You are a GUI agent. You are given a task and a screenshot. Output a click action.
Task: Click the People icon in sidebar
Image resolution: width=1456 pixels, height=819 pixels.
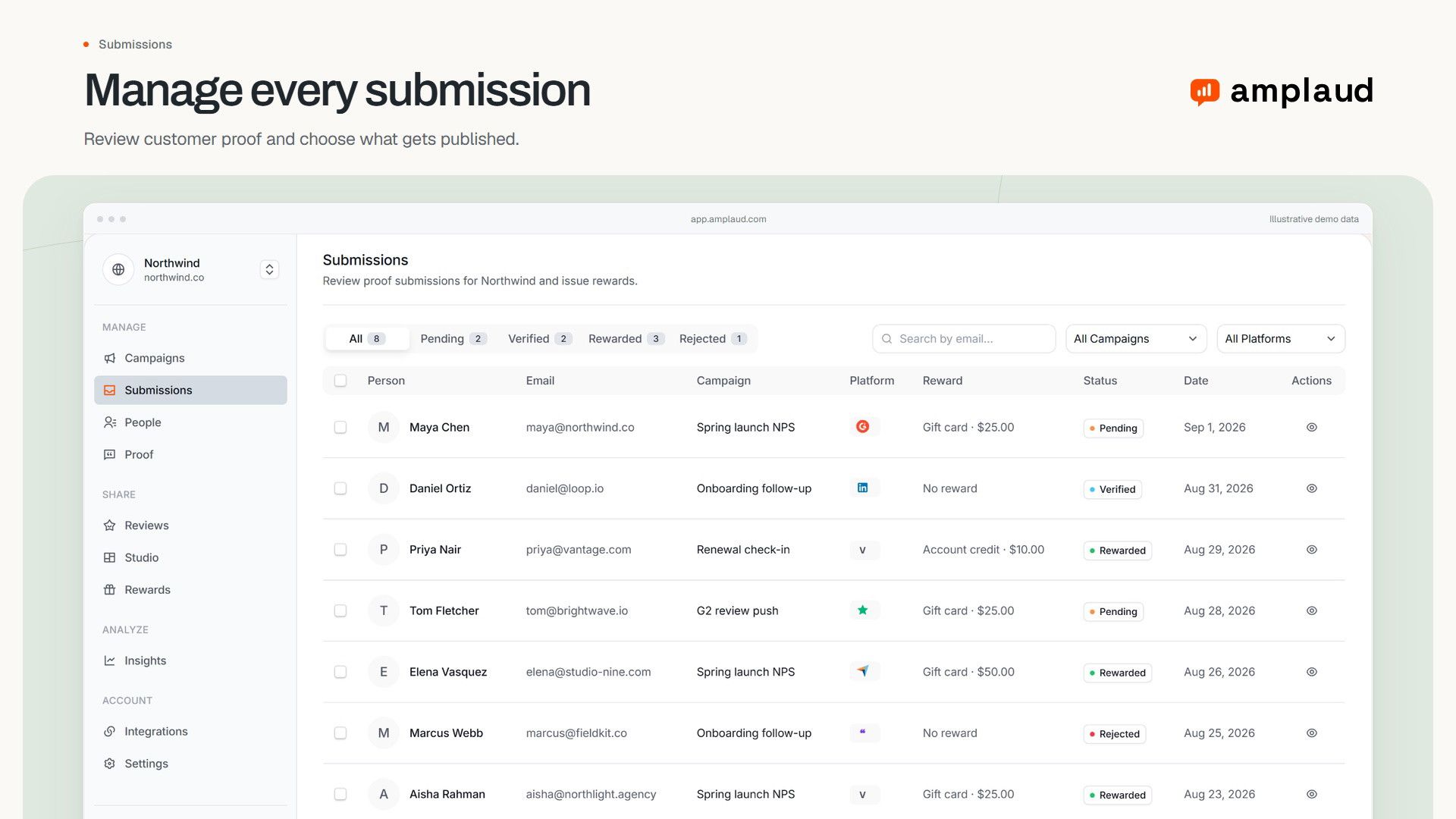click(110, 422)
